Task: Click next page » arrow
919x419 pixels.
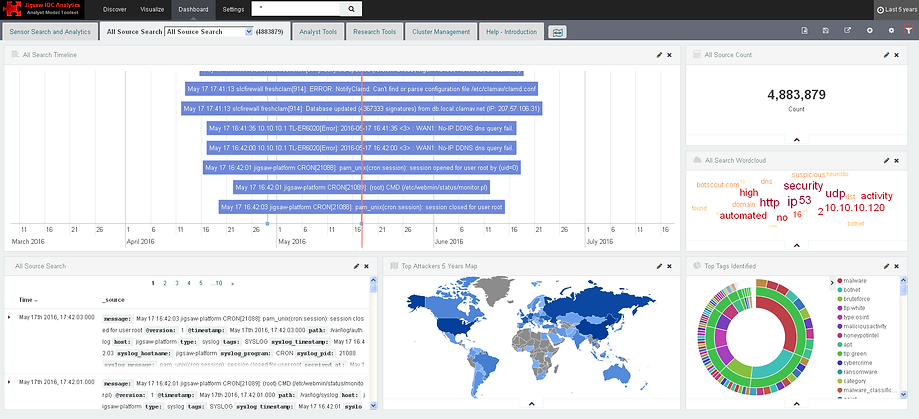Action: (233, 283)
